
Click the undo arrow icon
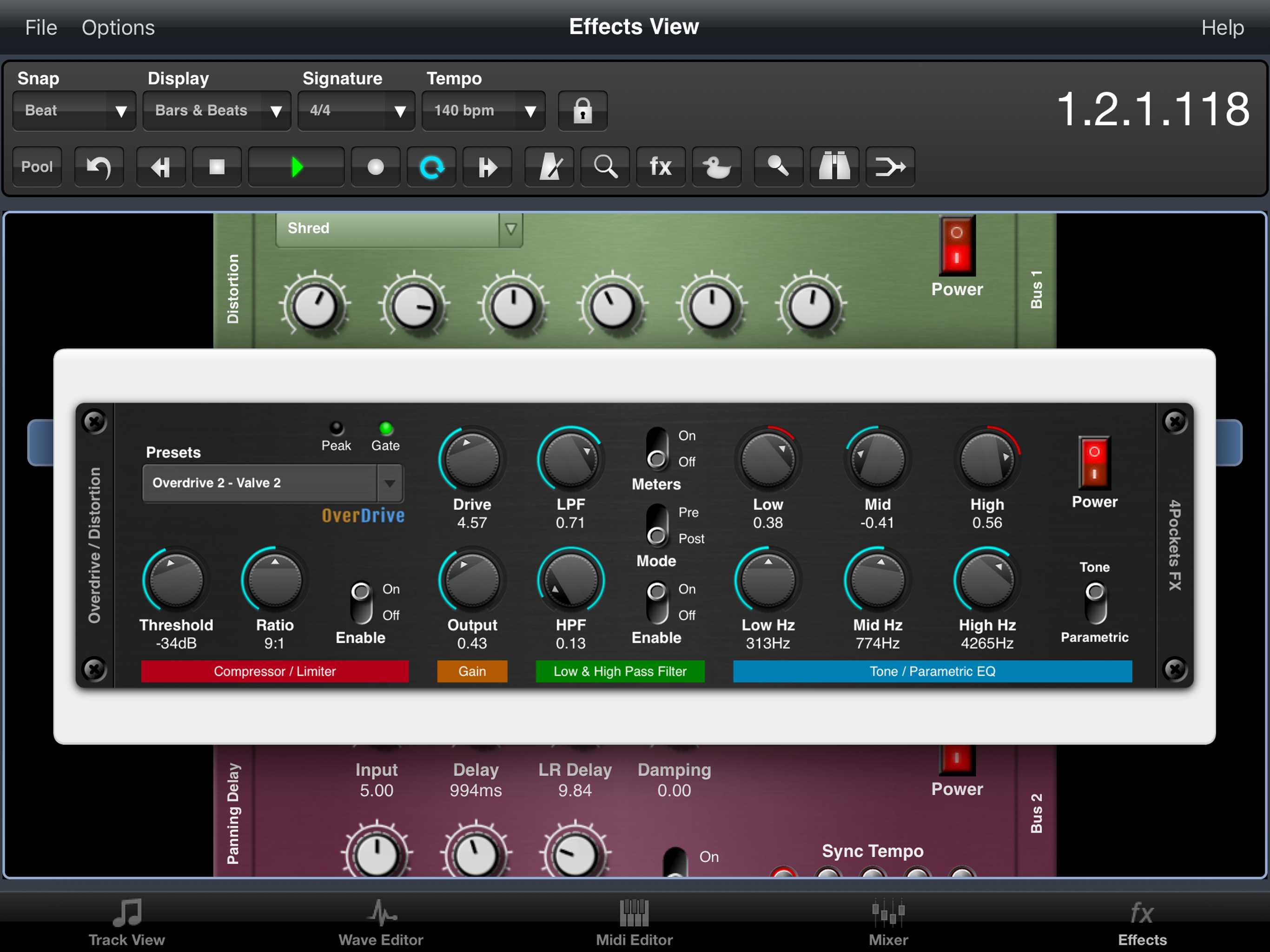pos(98,167)
